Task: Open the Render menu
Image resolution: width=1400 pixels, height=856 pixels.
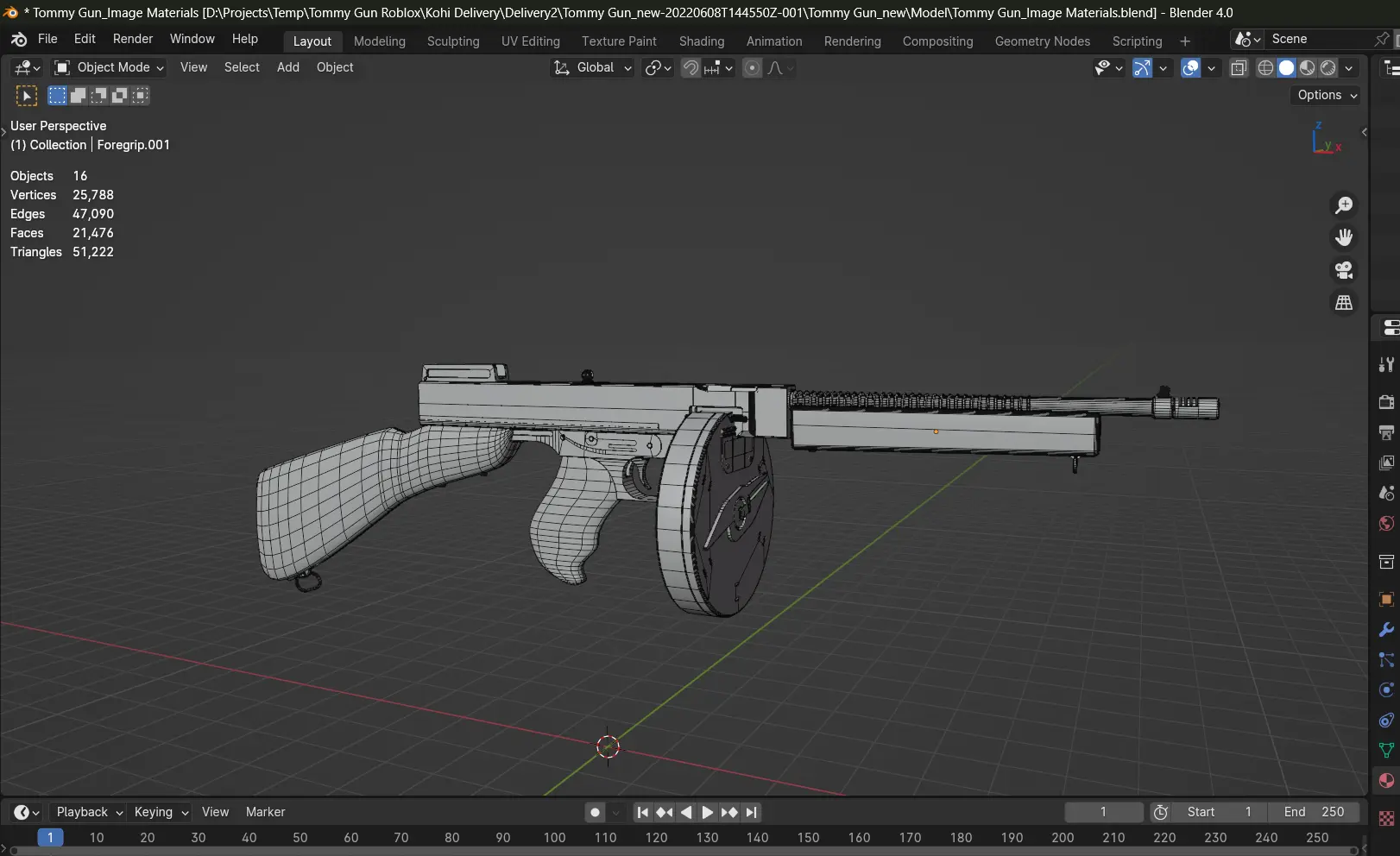Action: point(132,39)
